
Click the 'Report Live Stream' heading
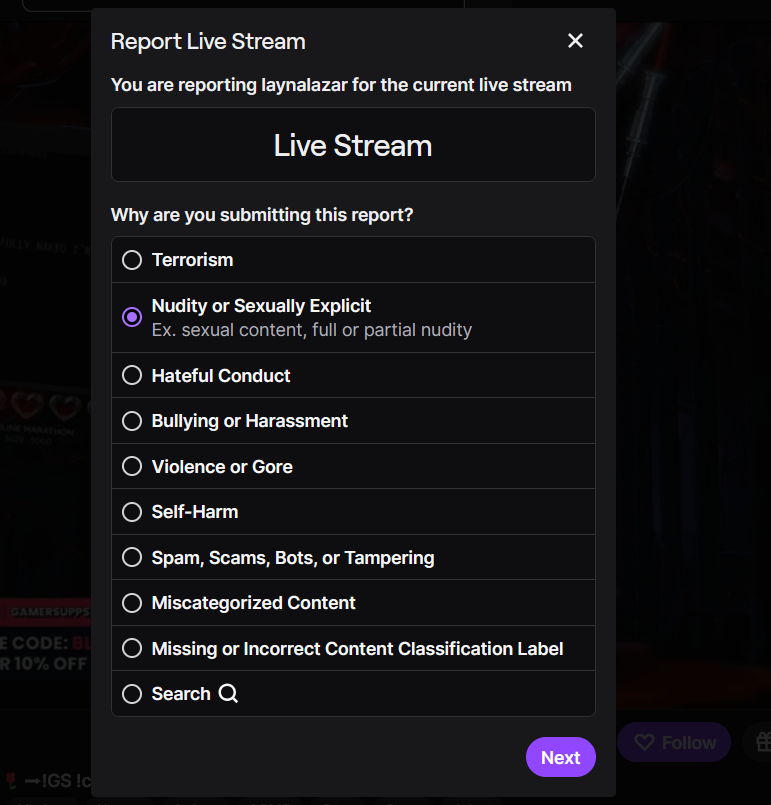coord(208,42)
